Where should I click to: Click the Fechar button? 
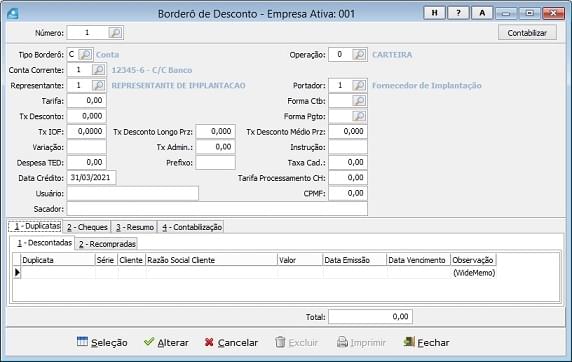click(x=426, y=342)
